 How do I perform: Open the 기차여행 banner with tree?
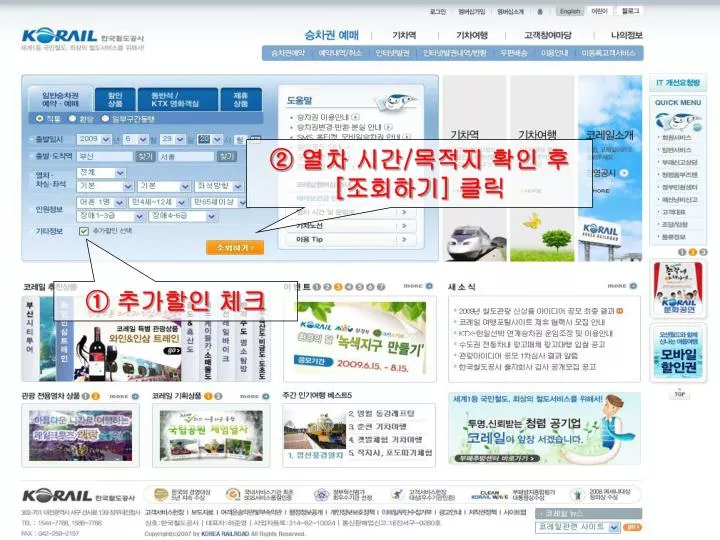click(x=542, y=169)
